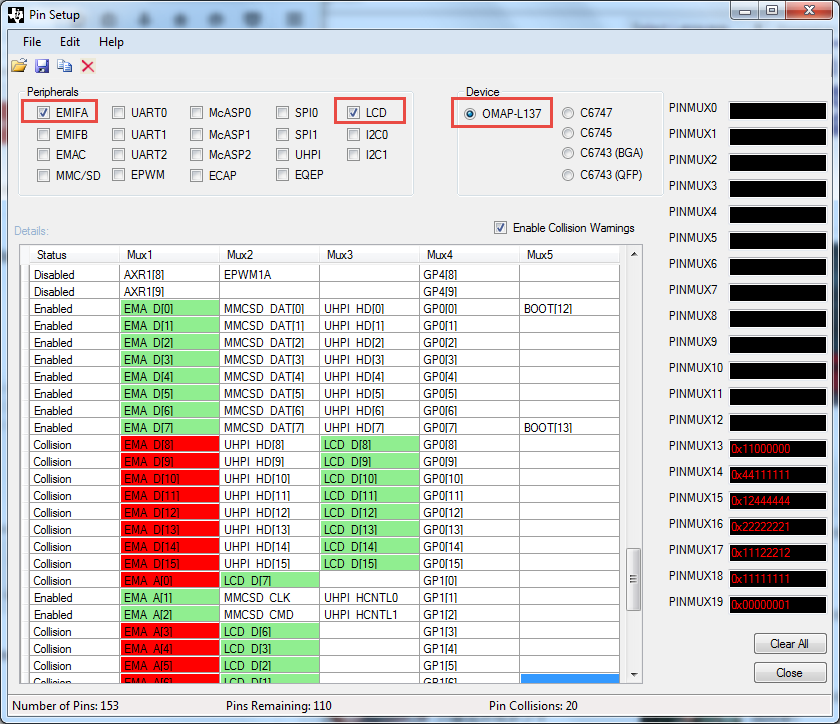840x724 pixels.
Task: Select the C6745 device radio button
Action: 568,132
